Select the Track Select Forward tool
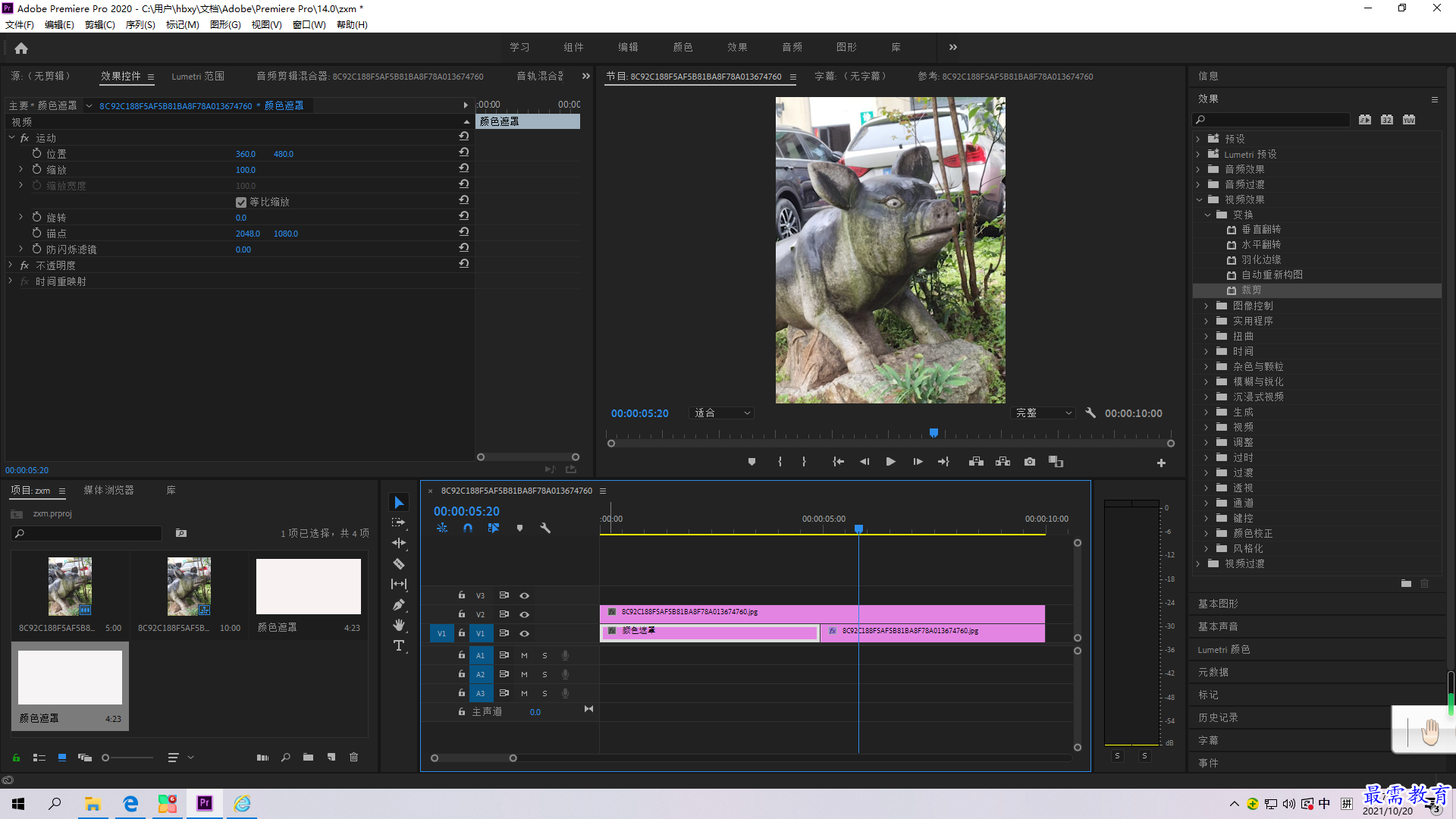This screenshot has width=1456, height=819. coord(399,522)
